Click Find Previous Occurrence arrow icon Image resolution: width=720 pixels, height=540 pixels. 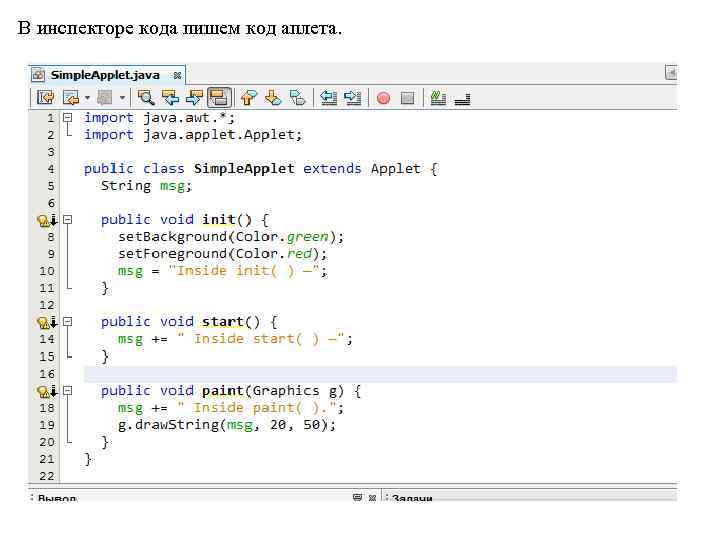(170, 97)
